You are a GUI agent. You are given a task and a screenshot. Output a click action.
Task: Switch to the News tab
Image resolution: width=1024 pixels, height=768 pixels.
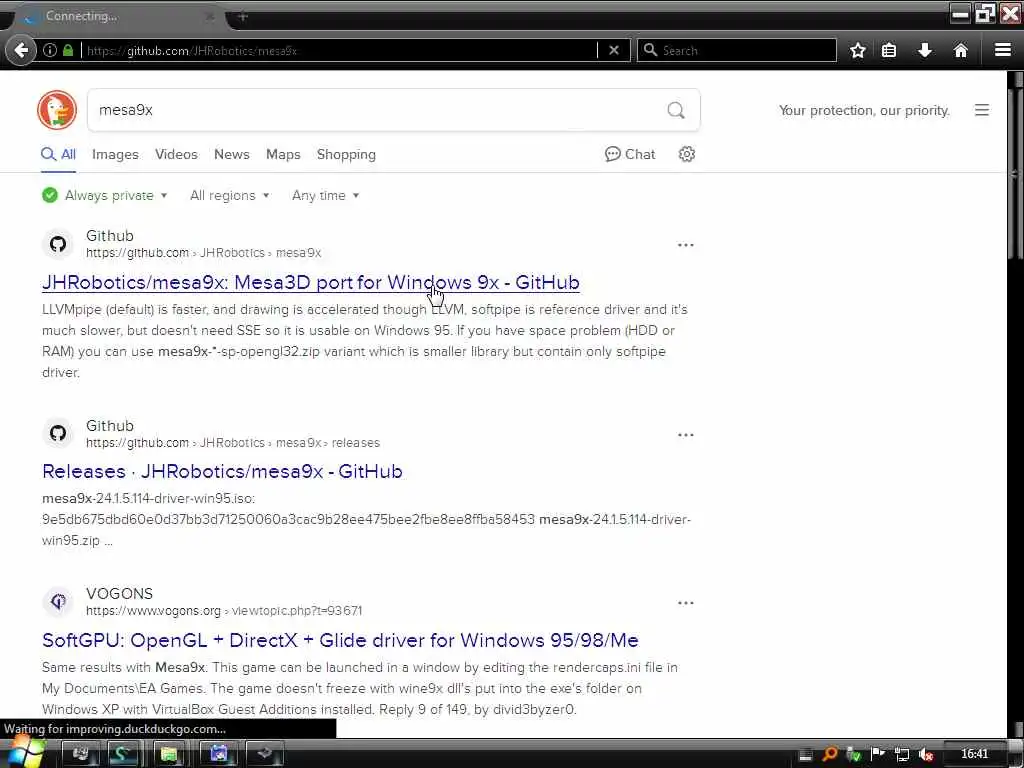(x=232, y=154)
